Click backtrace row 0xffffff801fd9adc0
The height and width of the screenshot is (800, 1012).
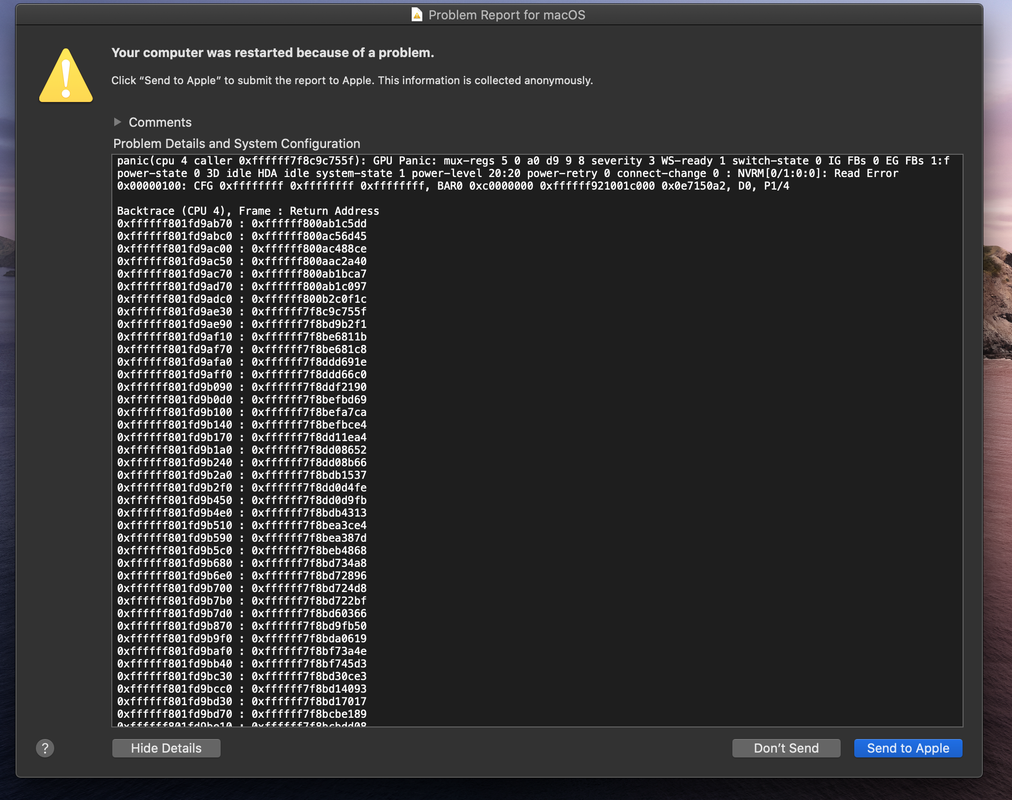tap(241, 299)
